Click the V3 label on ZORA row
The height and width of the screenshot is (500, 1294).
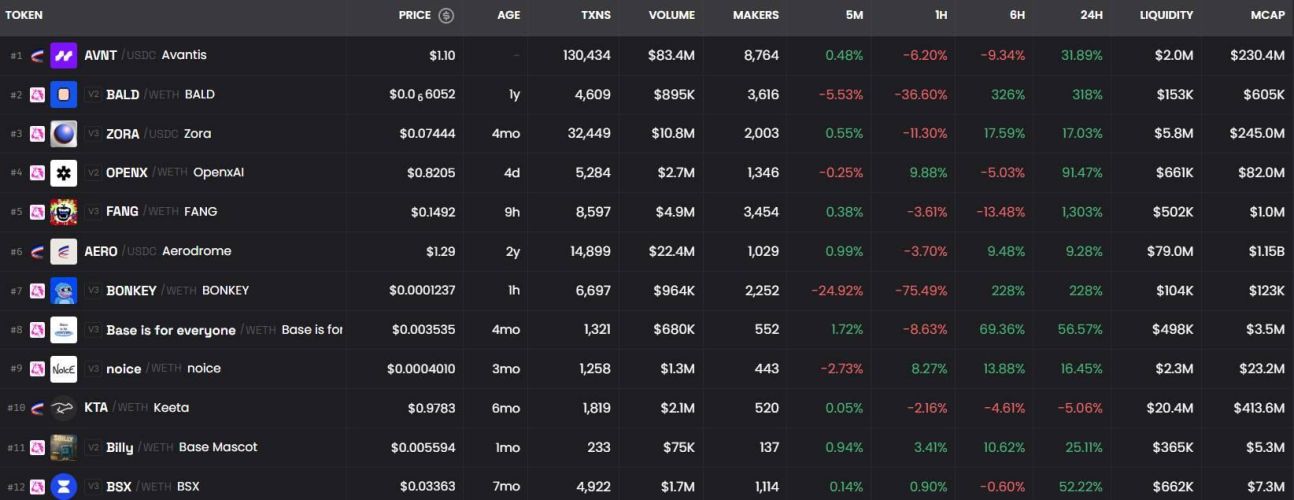(x=93, y=134)
